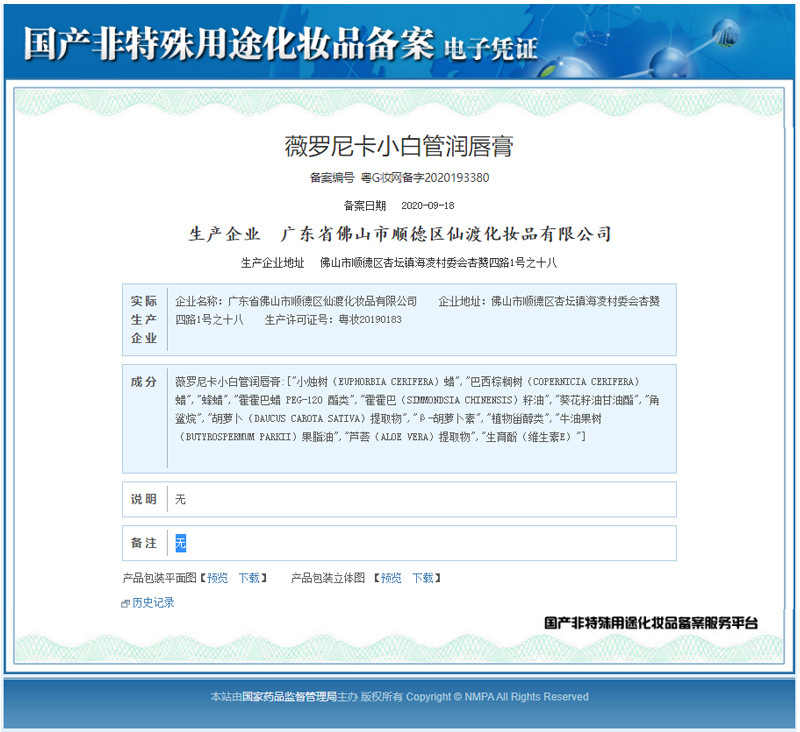This screenshot has height=732, width=800.
Task: Click the 无 value in 说明 row
Action: pyautogui.click(x=181, y=499)
